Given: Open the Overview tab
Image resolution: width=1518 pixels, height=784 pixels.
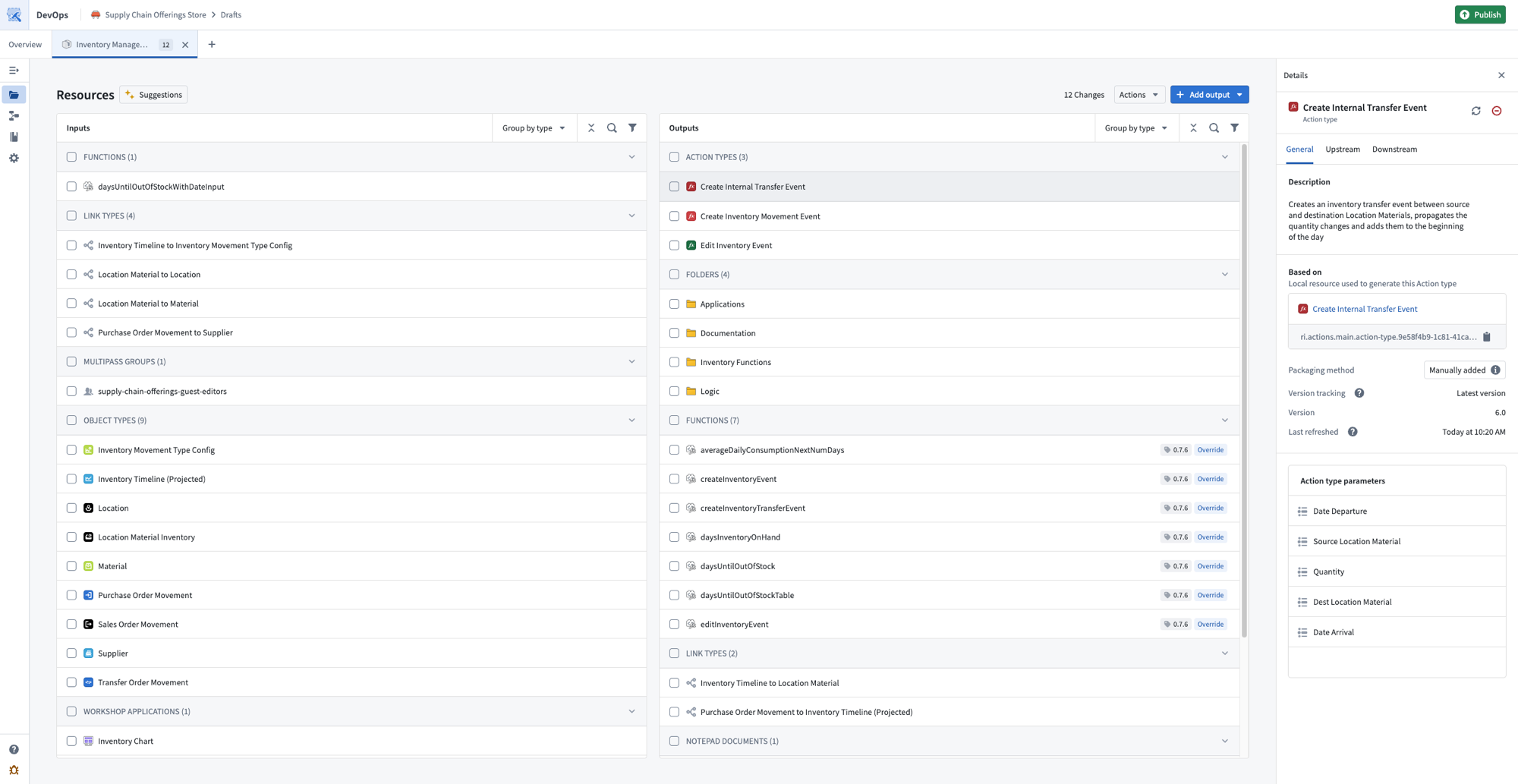Looking at the screenshot, I should (25, 45).
